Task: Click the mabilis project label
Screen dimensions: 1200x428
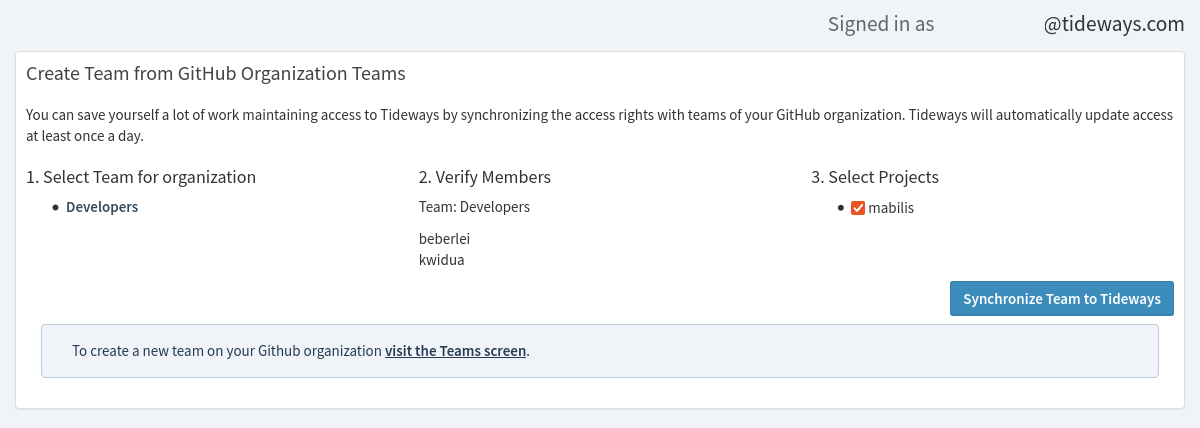Action: [891, 208]
